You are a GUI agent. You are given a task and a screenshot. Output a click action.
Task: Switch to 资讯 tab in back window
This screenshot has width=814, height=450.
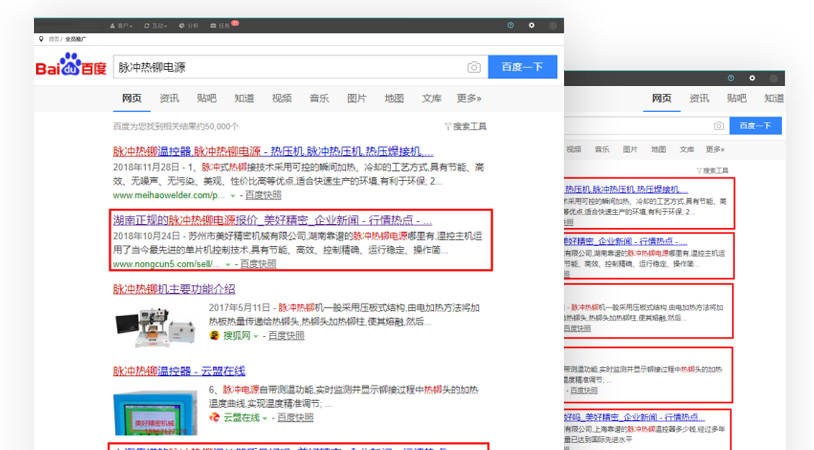point(699,99)
